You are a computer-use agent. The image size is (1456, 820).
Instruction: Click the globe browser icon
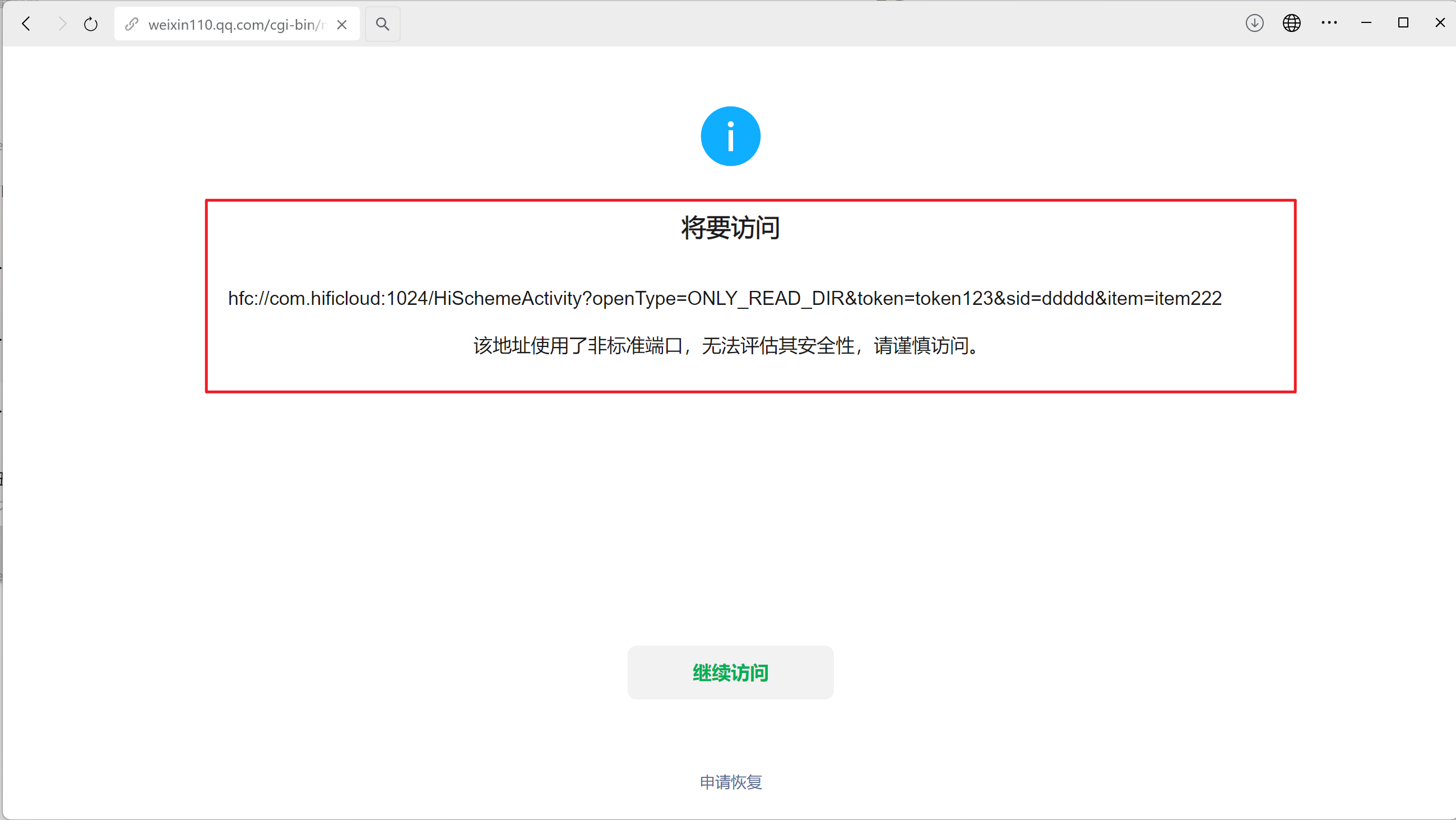tap(1292, 23)
